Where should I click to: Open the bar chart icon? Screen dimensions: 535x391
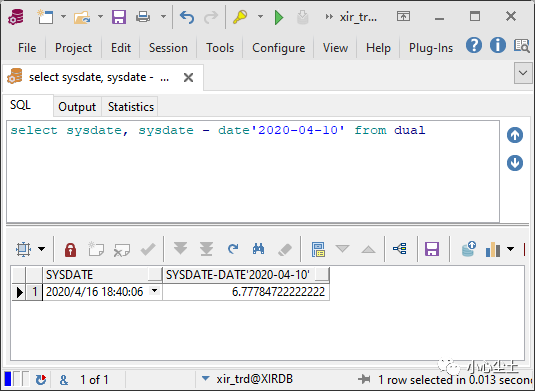tap(493, 249)
